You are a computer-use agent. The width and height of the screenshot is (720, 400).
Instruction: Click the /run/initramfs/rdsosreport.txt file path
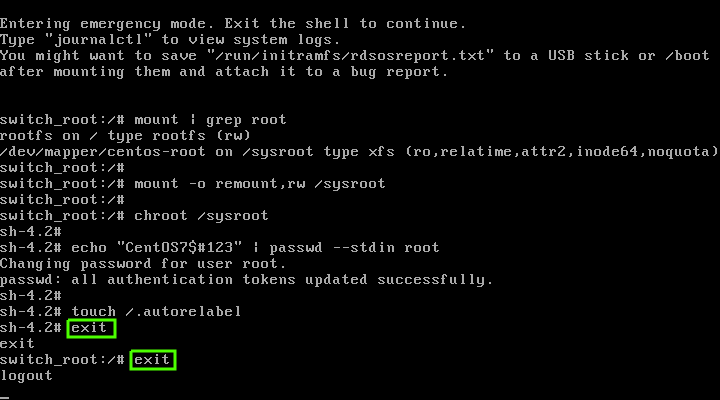pyautogui.click(x=350, y=56)
